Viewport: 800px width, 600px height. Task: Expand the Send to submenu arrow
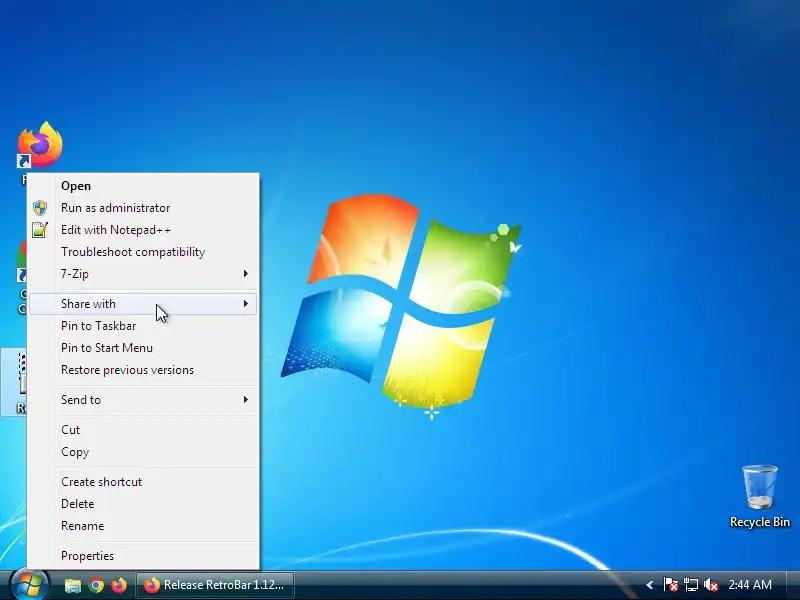pyautogui.click(x=246, y=399)
